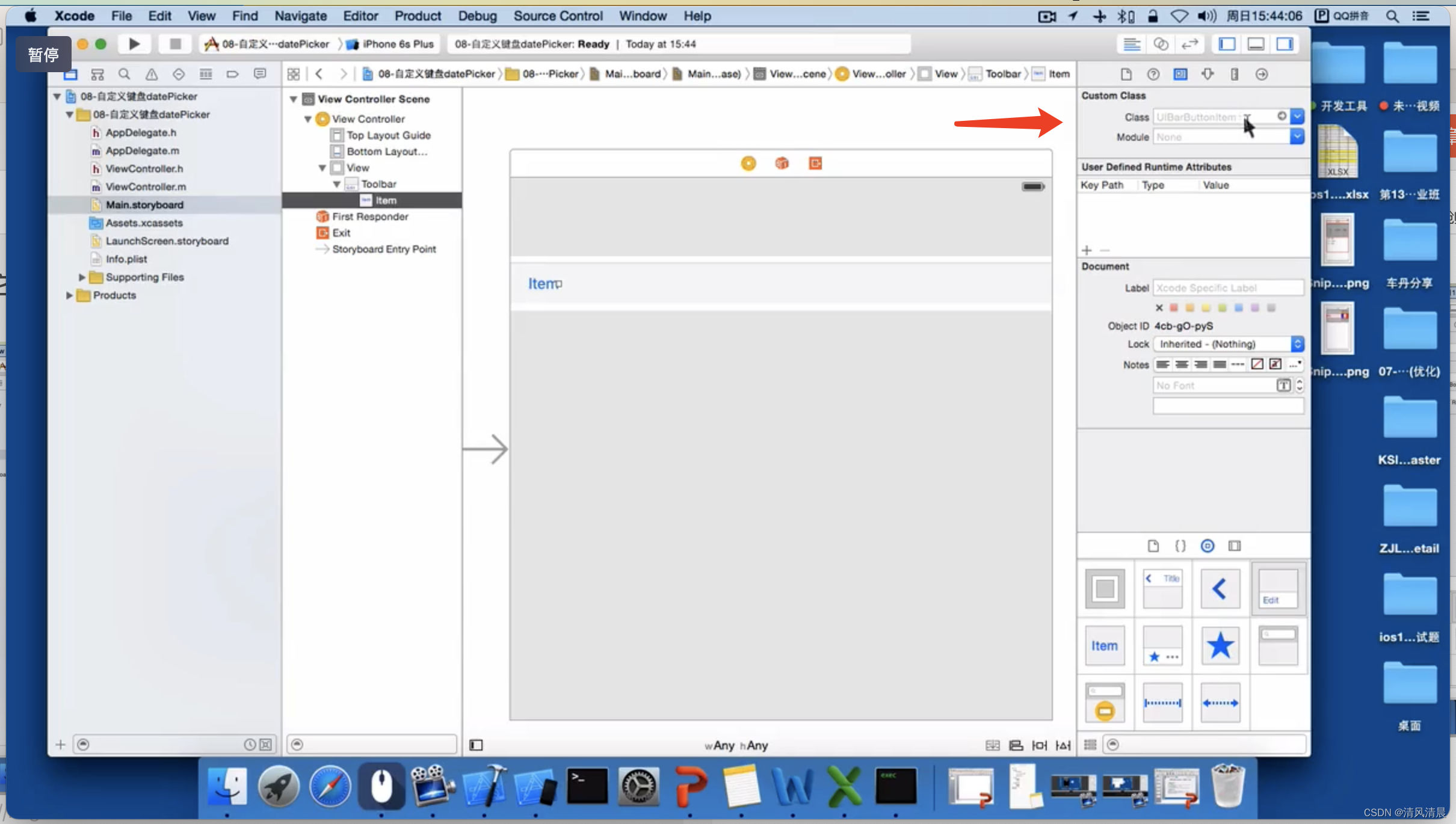Open the Pin constraints menu

click(1040, 745)
